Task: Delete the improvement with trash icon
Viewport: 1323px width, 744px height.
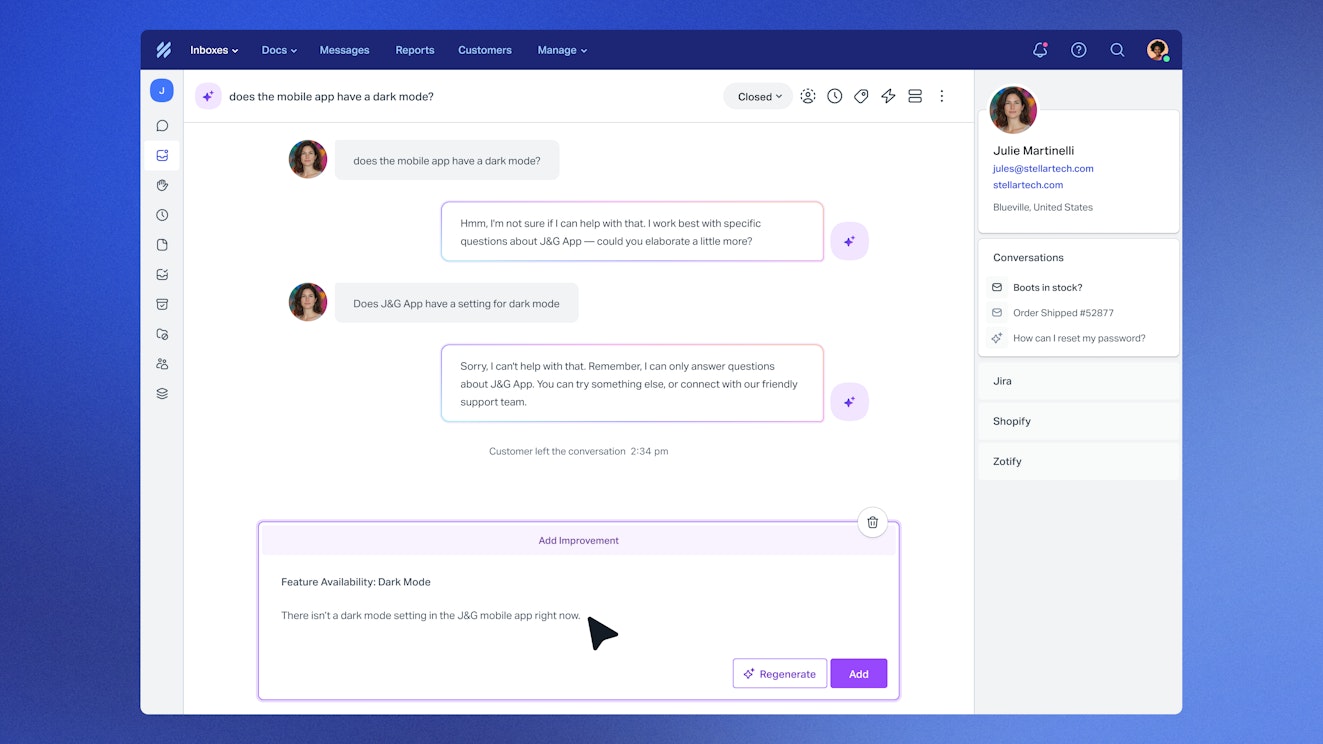Action: (x=872, y=522)
